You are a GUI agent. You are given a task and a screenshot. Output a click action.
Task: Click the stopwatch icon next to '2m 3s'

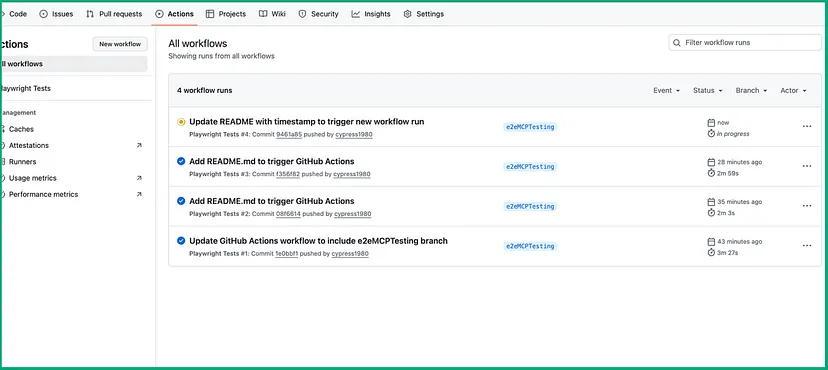pyautogui.click(x=711, y=213)
